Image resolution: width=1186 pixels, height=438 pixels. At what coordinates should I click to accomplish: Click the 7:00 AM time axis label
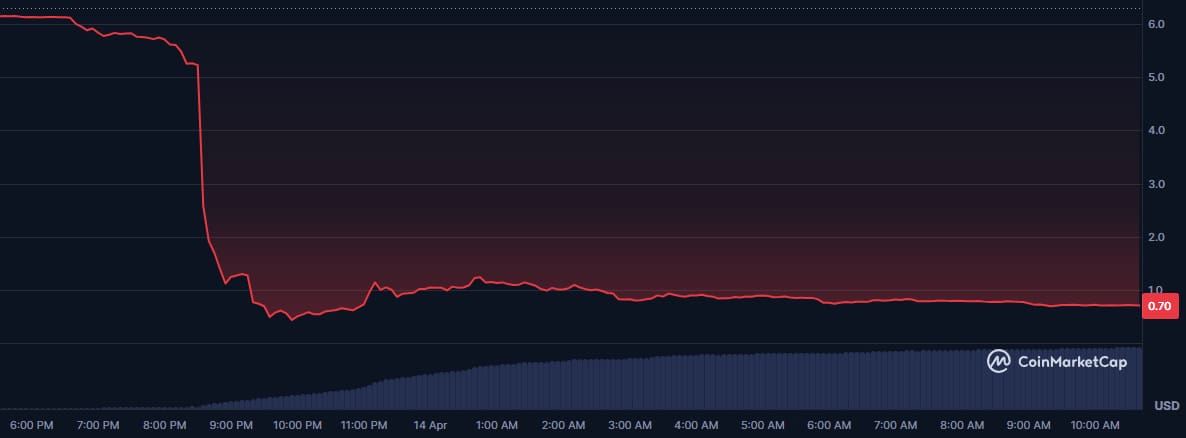click(896, 425)
